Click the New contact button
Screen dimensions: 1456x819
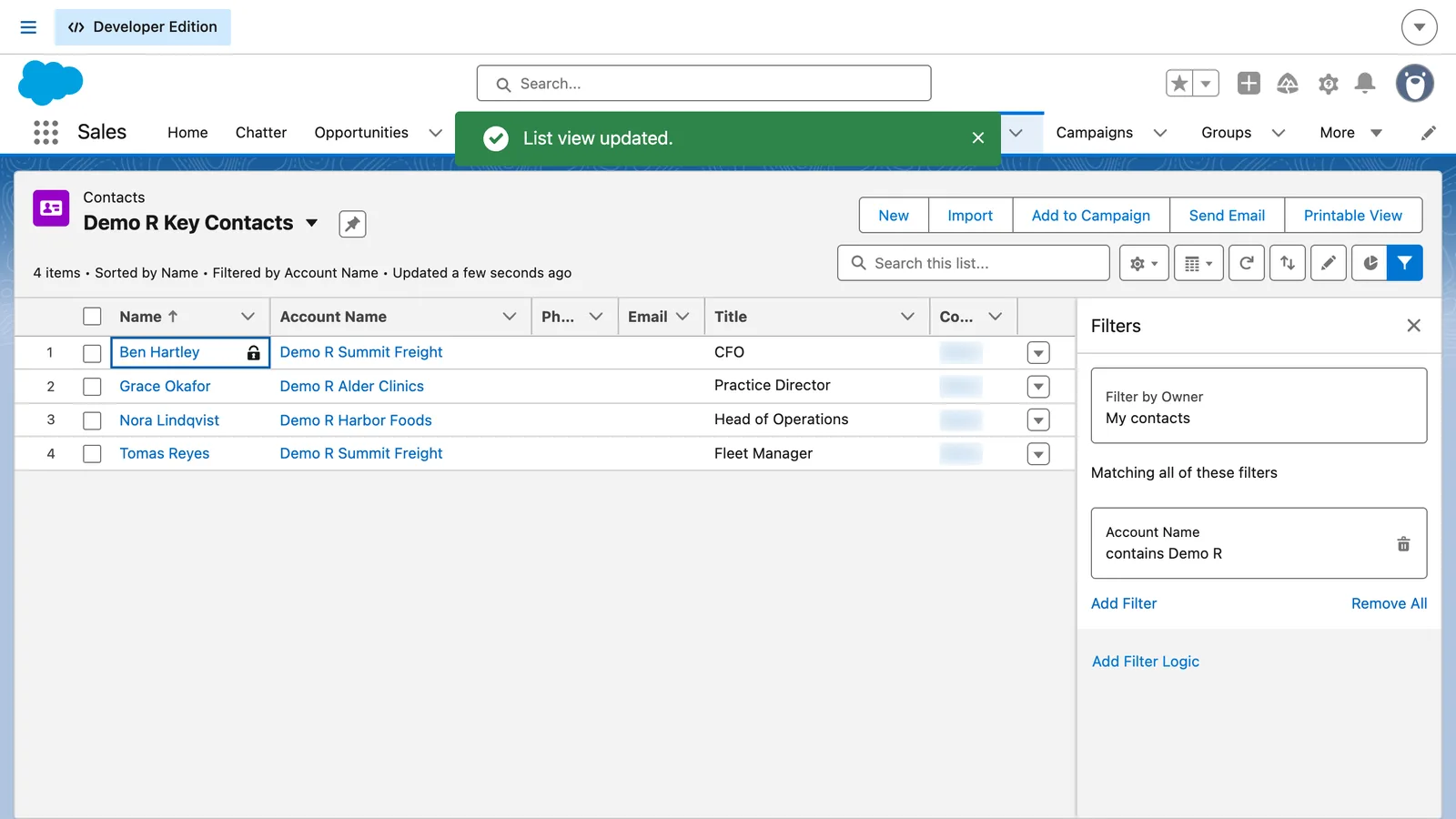tap(894, 216)
